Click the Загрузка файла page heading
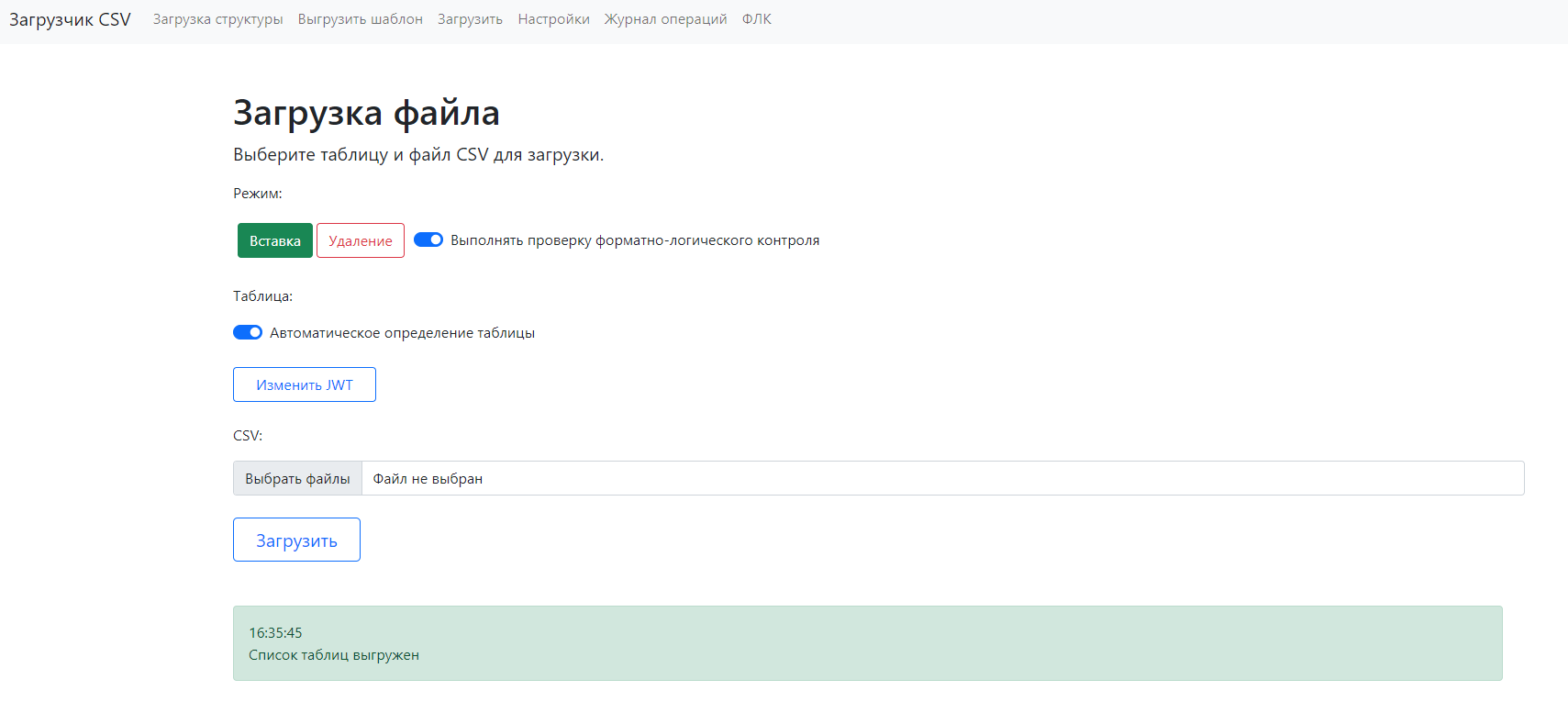This screenshot has width=1568, height=724. click(366, 113)
